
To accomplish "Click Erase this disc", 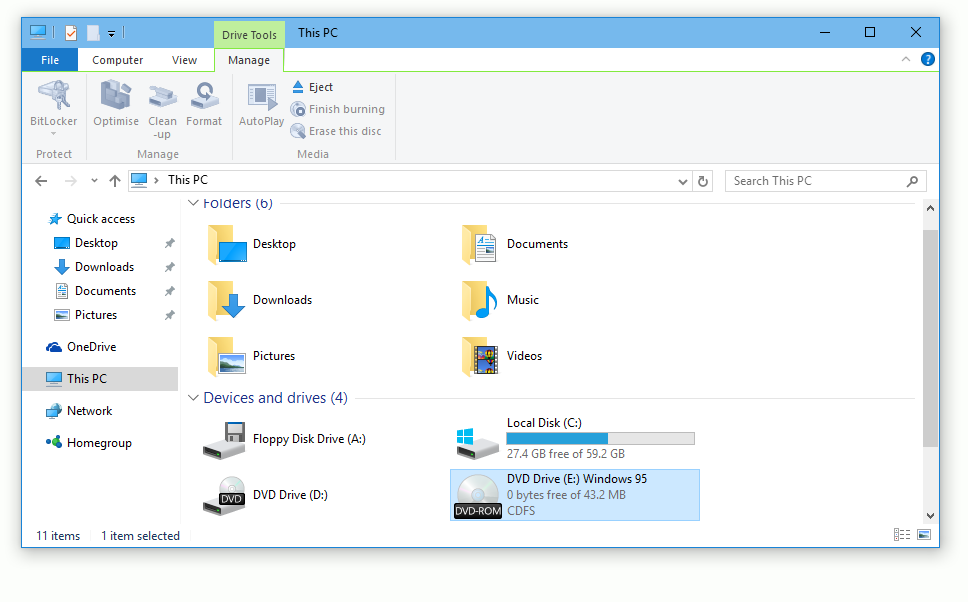I will 336,131.
